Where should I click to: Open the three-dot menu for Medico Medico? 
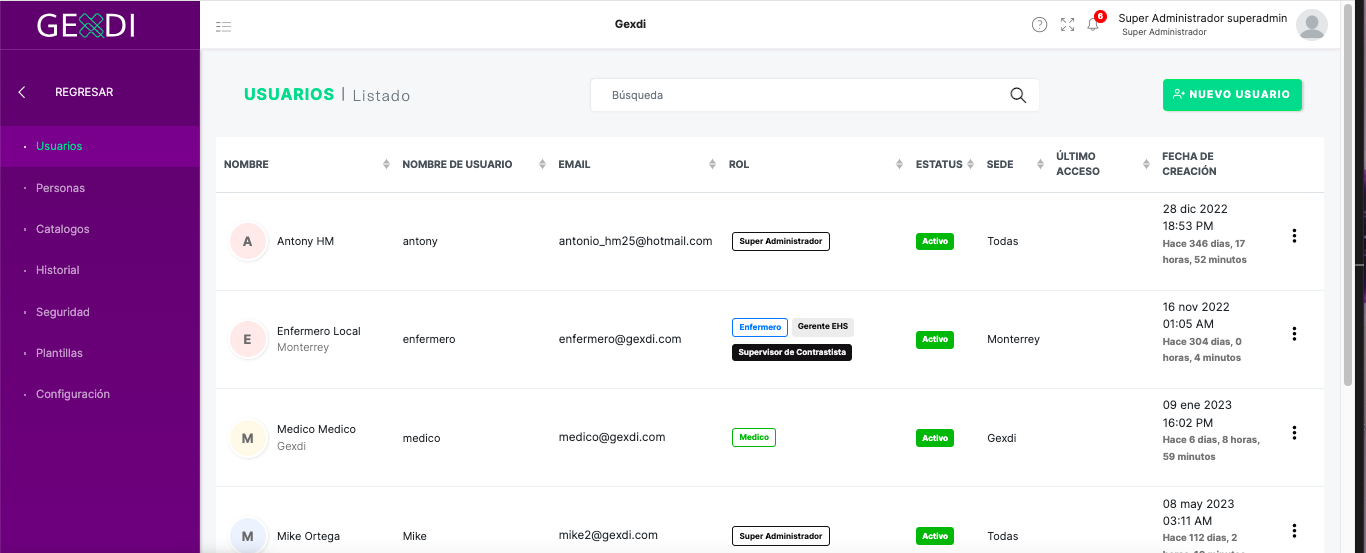(1294, 433)
